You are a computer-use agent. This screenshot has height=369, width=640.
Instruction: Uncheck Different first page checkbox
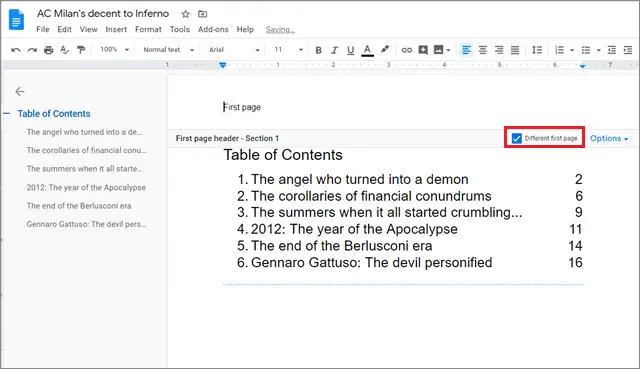[517, 138]
